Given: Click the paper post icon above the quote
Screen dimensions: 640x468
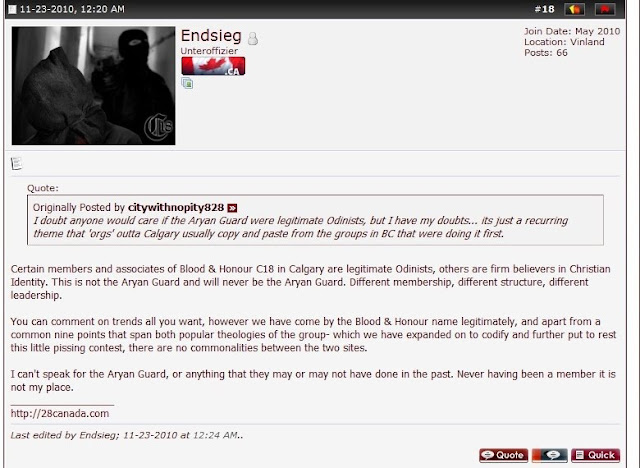Looking at the screenshot, I should point(16,164).
